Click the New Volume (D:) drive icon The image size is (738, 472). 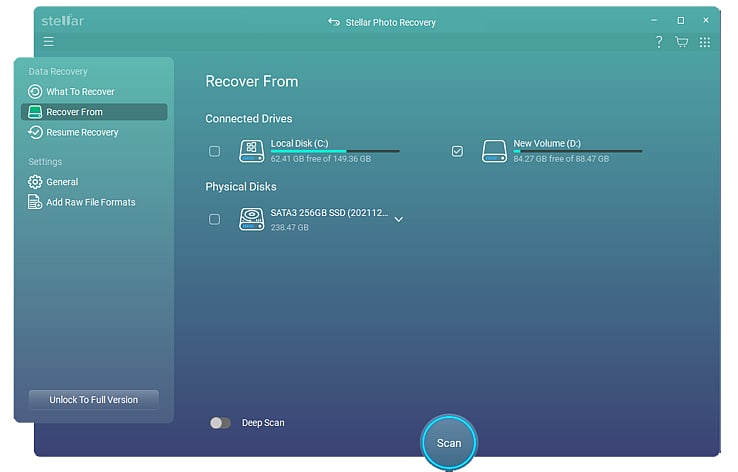coord(494,151)
